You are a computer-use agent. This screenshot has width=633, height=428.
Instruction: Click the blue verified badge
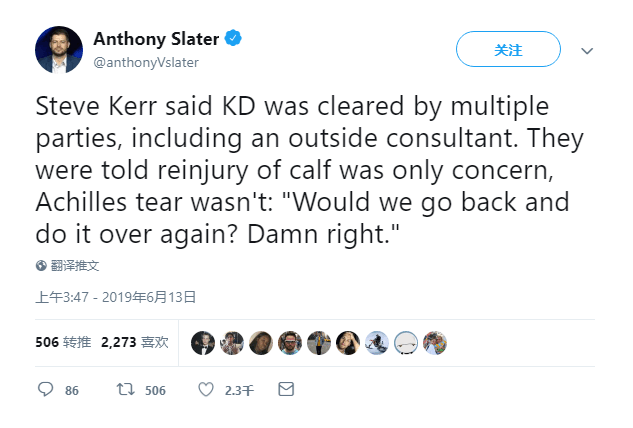click(x=233, y=39)
